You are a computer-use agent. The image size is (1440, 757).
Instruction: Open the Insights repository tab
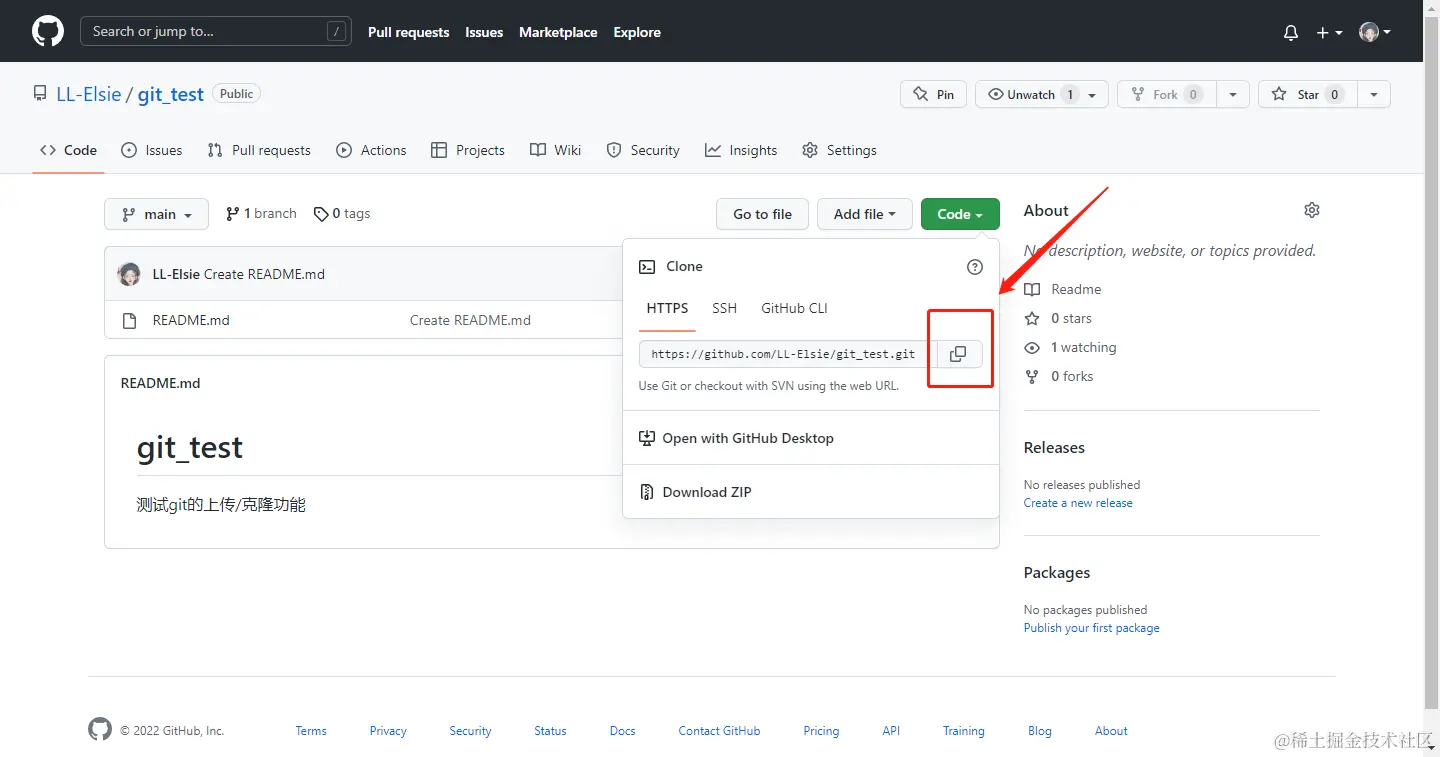741,150
